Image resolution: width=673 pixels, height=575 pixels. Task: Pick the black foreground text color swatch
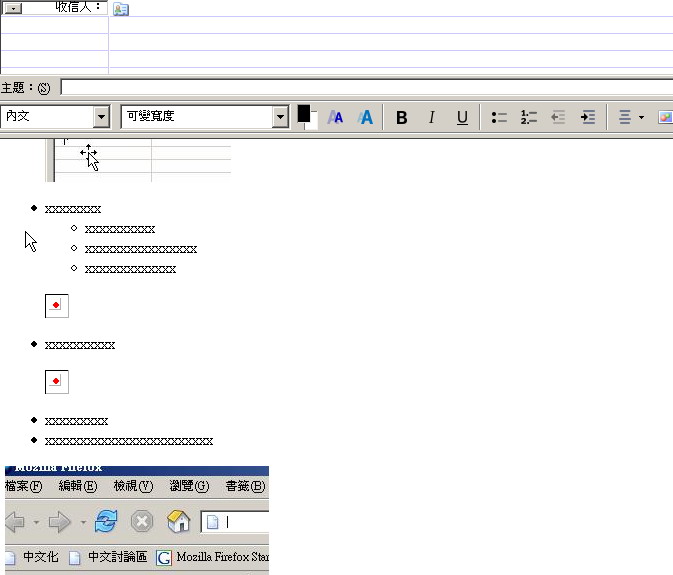303,114
